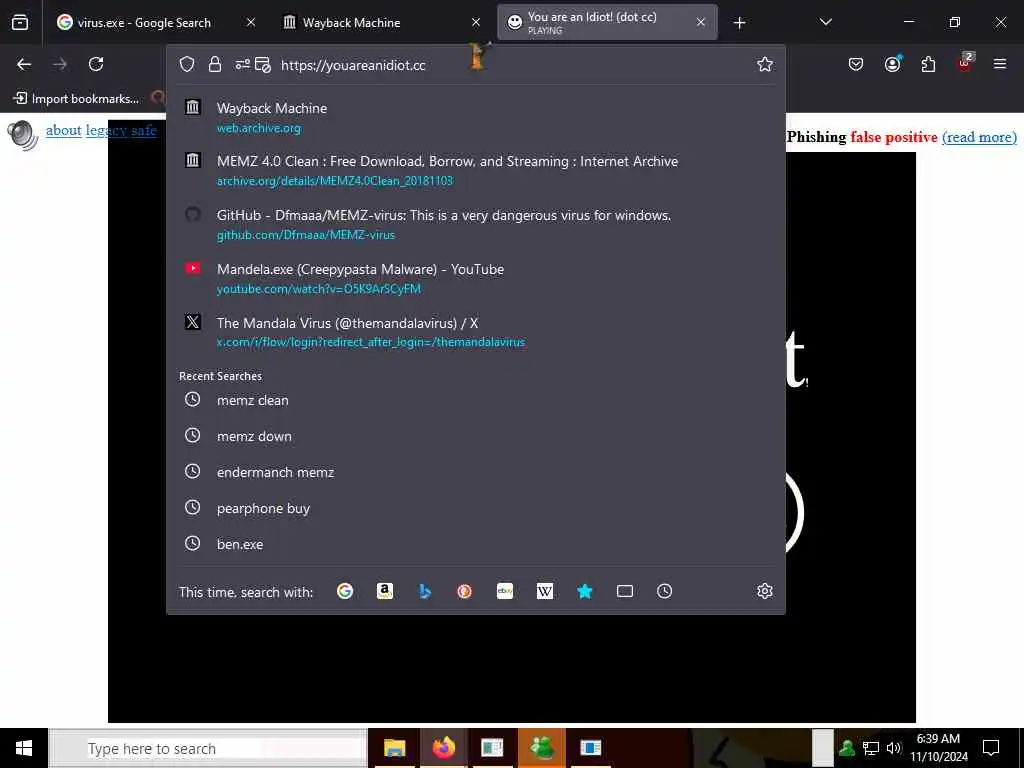
Task: Open Save to Pocket button
Action: point(856,64)
